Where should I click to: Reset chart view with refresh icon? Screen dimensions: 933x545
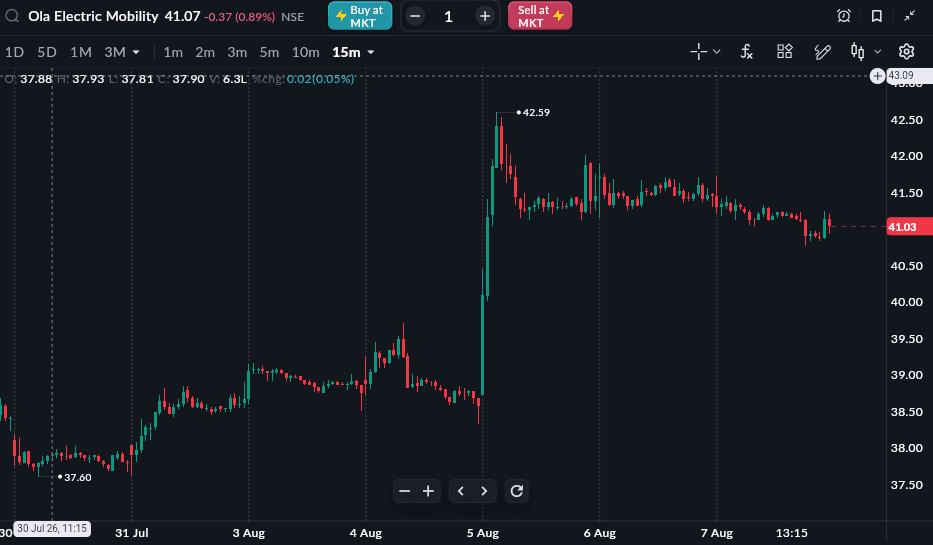coord(516,491)
